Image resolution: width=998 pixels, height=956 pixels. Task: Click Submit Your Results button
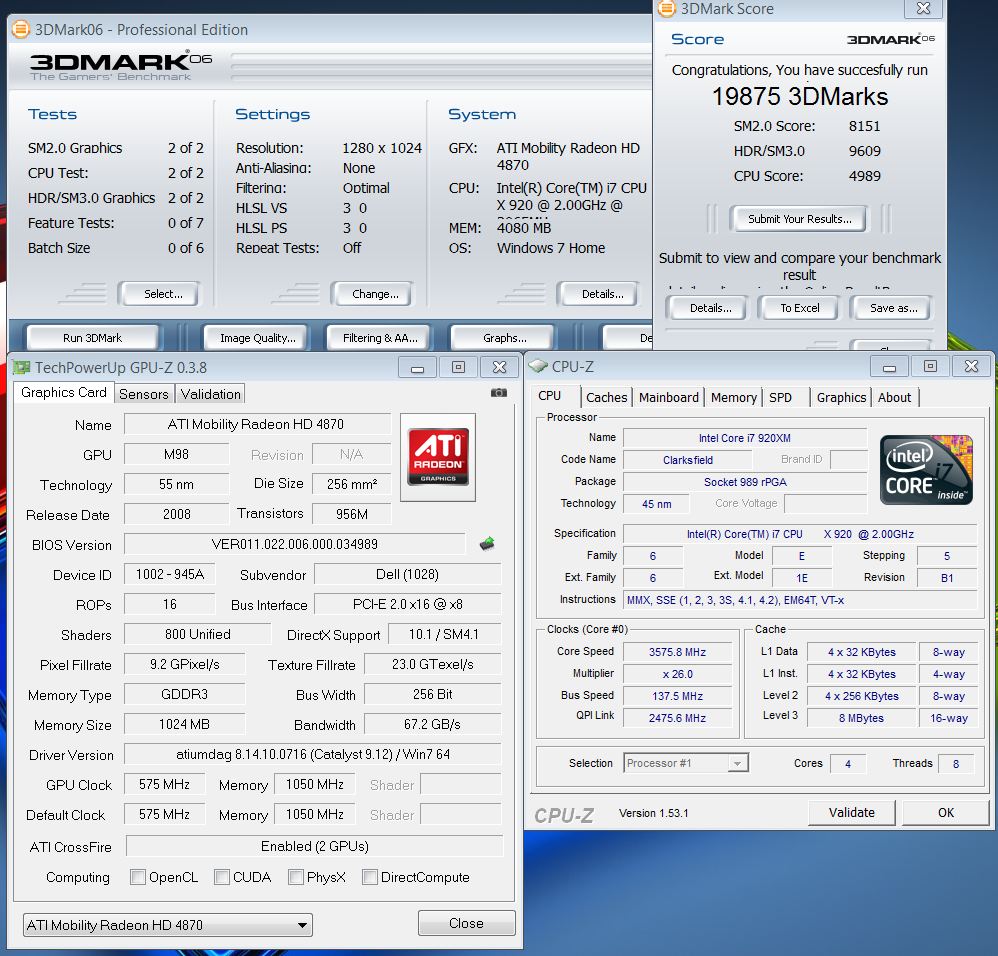[x=799, y=219]
